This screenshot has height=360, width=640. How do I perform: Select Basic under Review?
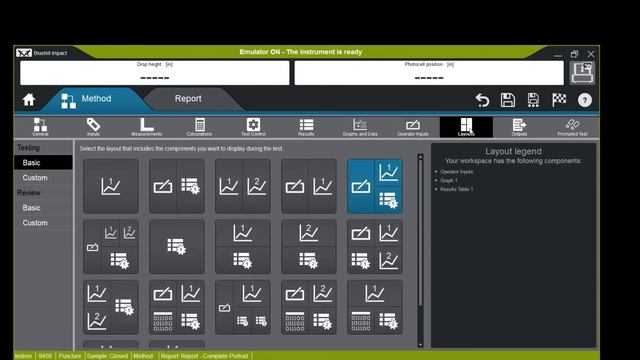click(43, 207)
